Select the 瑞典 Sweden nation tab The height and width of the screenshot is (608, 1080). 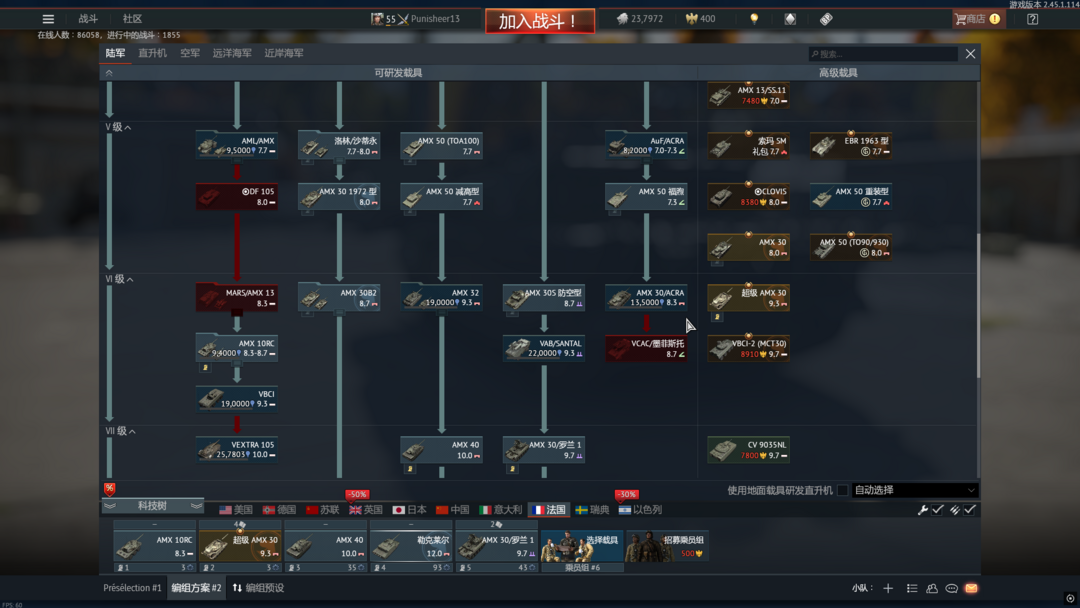click(x=592, y=510)
